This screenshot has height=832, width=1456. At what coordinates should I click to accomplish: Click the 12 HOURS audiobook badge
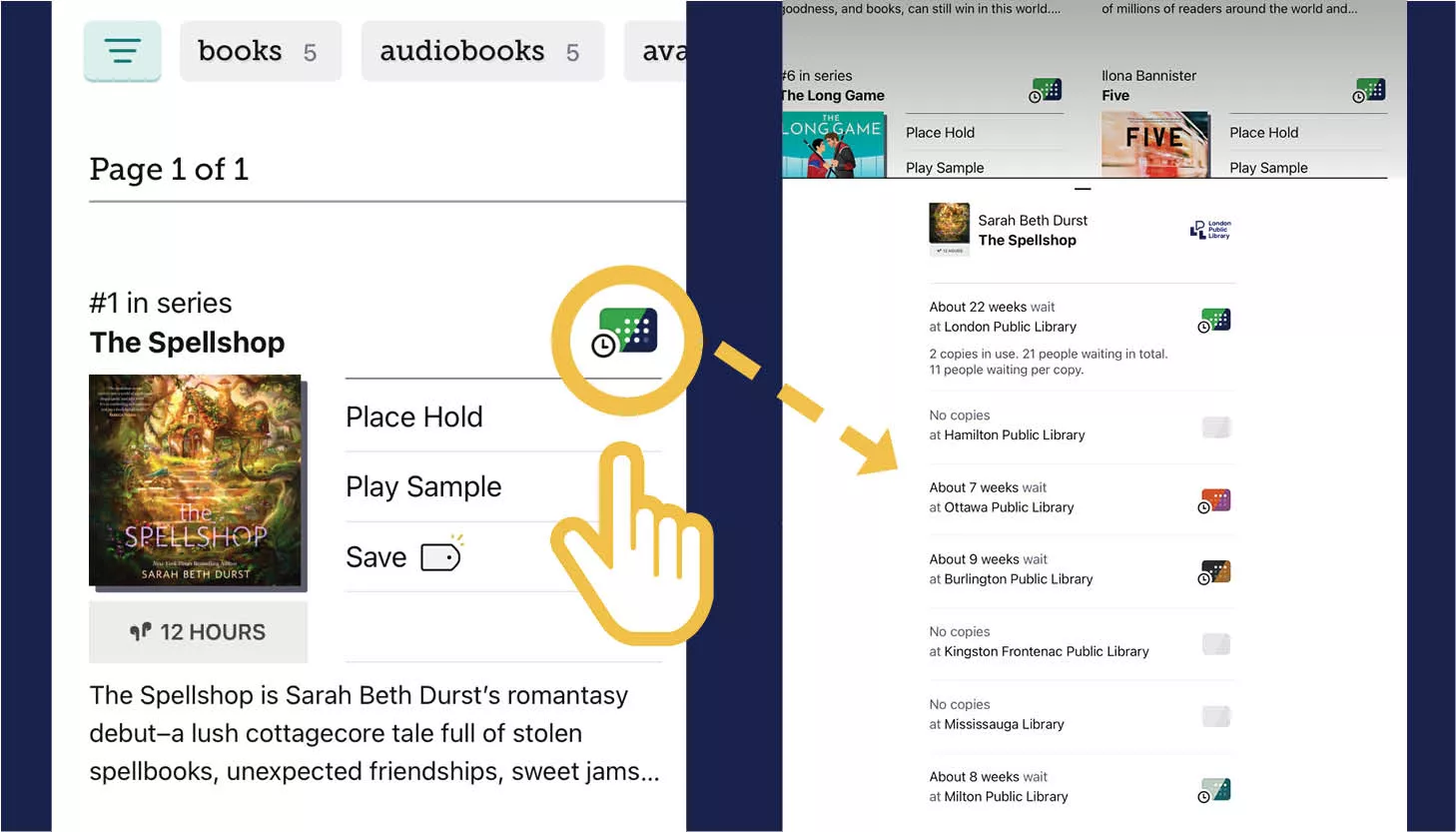pos(198,631)
